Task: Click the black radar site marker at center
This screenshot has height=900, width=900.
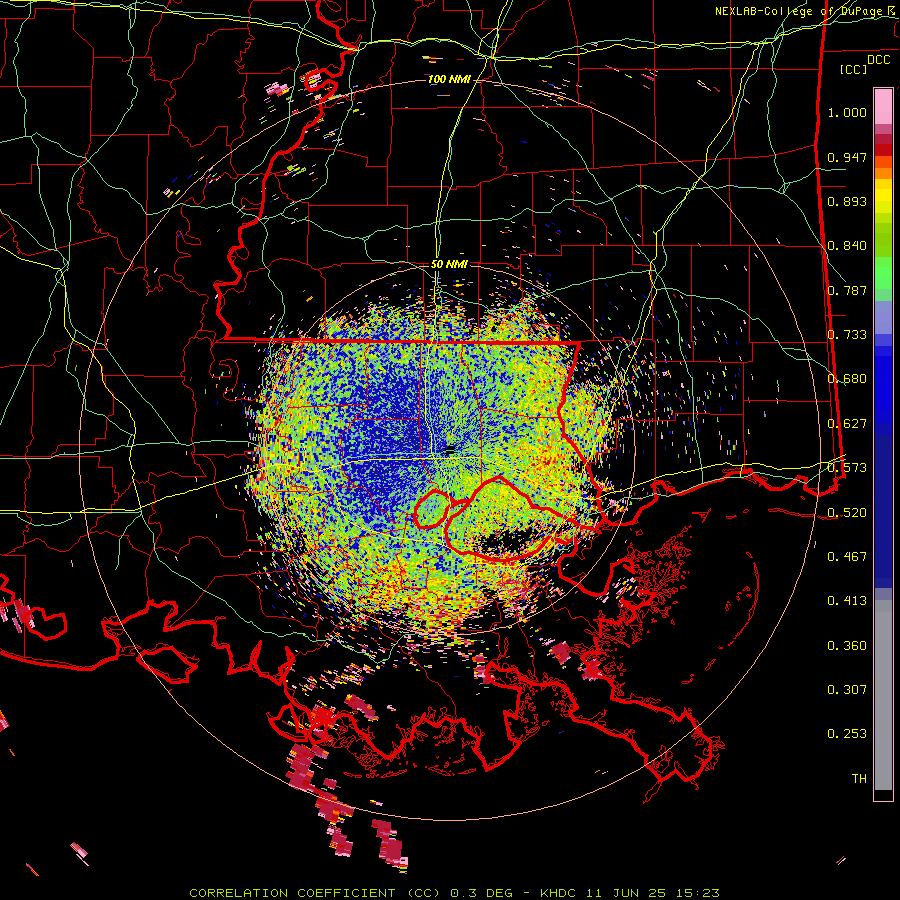Action: 450,449
